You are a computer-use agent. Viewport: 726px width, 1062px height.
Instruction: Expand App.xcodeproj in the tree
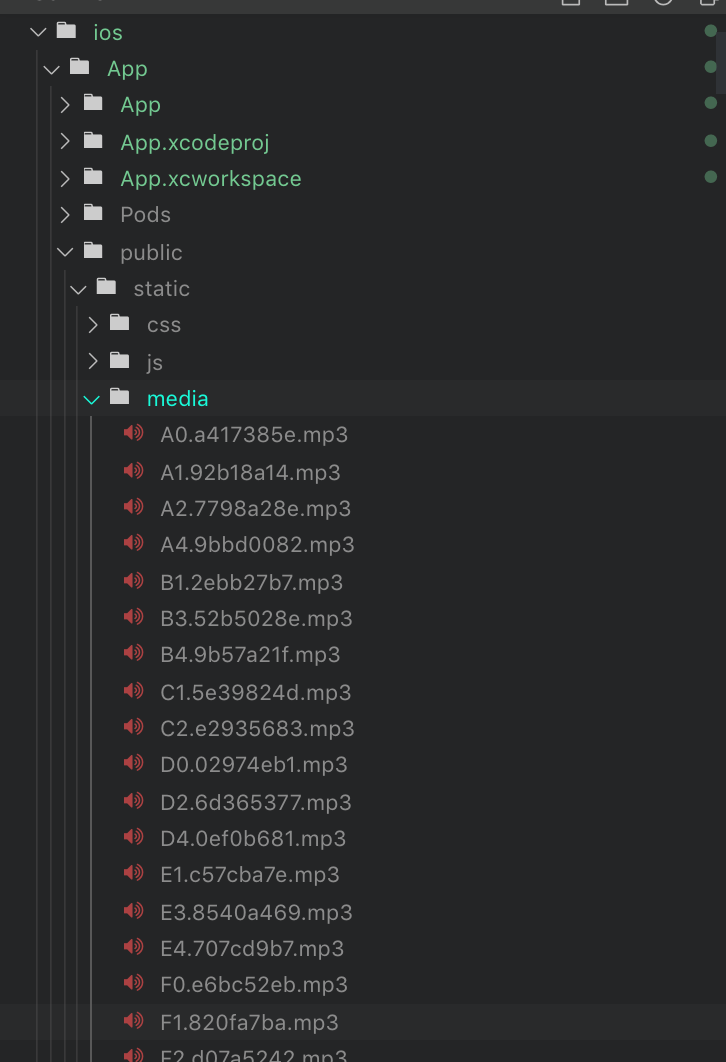coord(64,141)
